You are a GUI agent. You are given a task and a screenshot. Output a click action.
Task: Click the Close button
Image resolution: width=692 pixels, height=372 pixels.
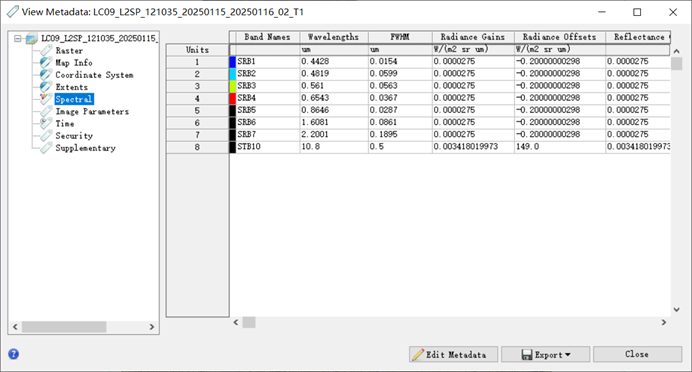(x=637, y=354)
